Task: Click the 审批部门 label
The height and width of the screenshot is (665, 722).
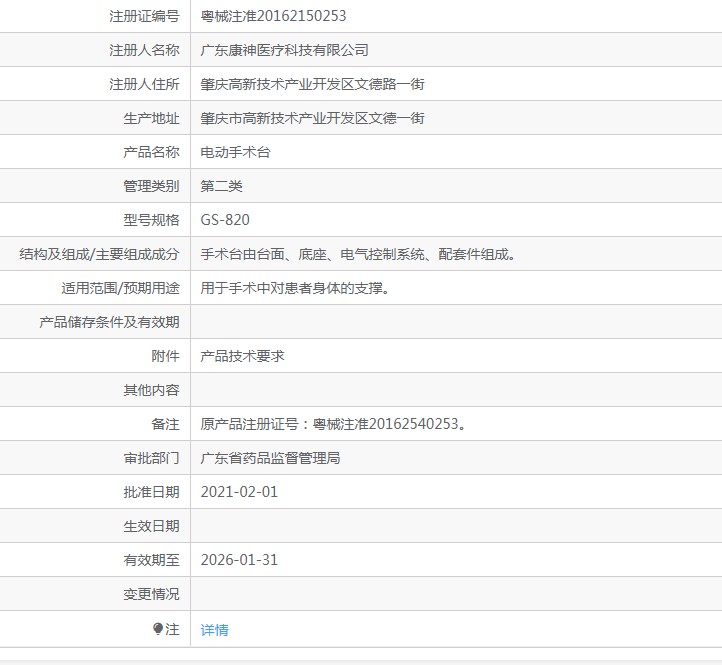Action: [151, 458]
